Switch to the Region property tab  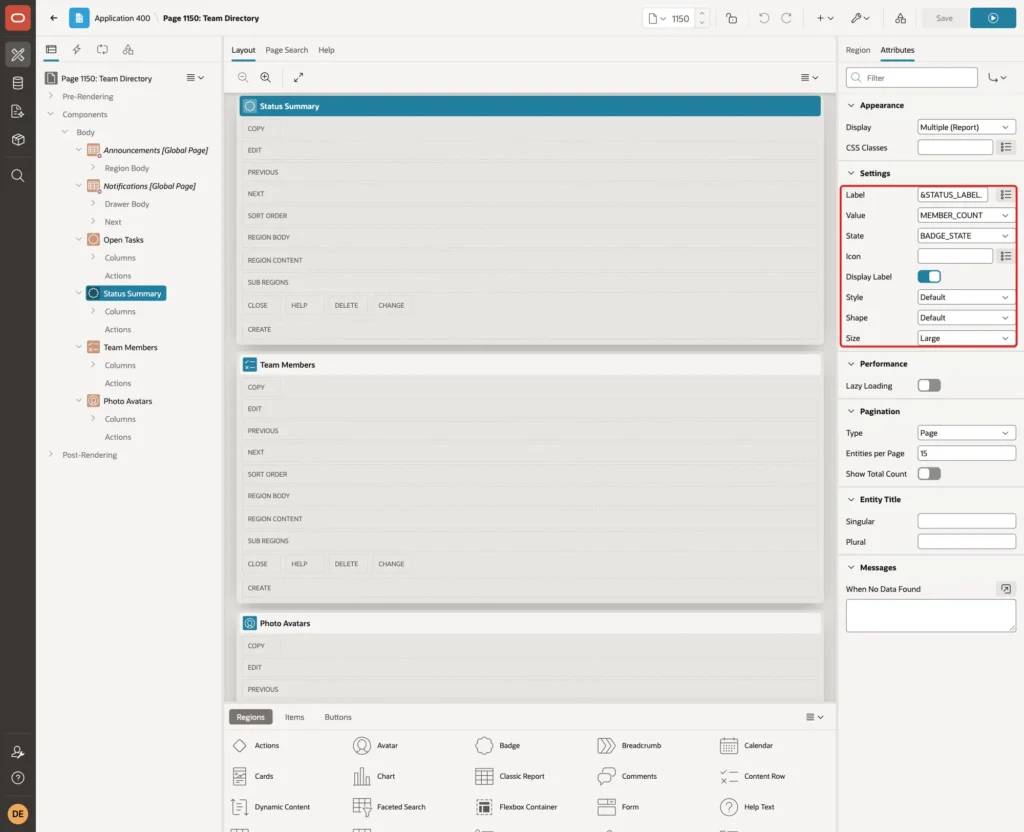857,50
